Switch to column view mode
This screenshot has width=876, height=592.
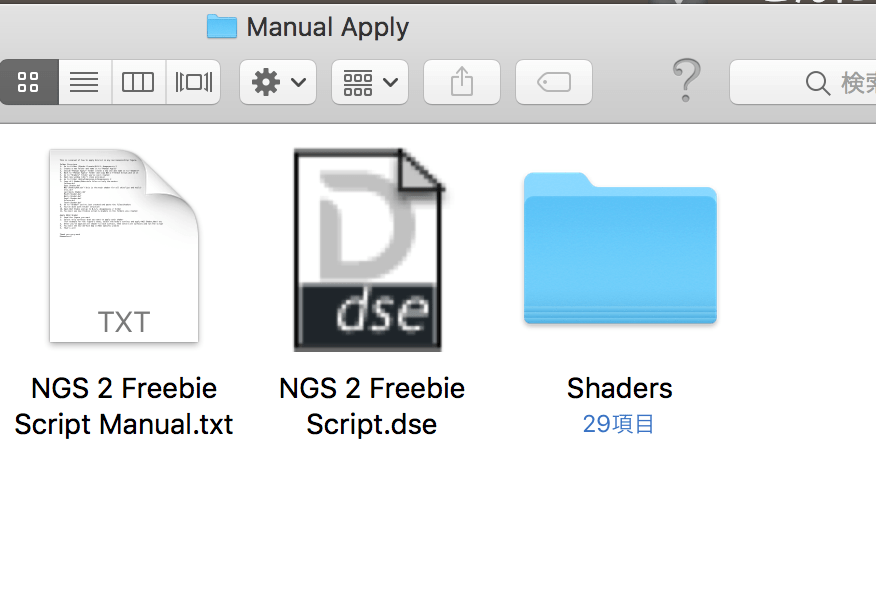point(138,82)
